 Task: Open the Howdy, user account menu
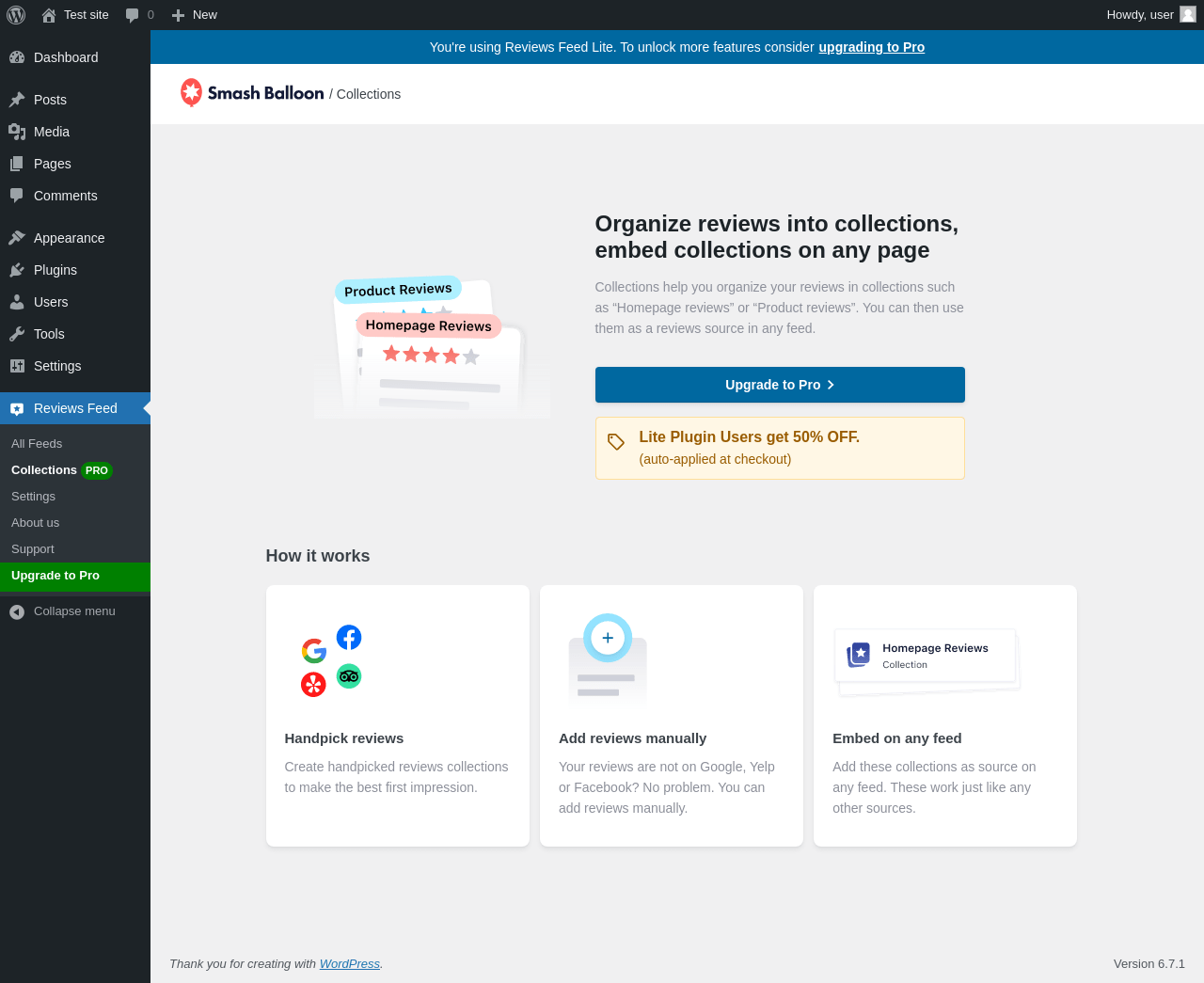click(x=1150, y=15)
